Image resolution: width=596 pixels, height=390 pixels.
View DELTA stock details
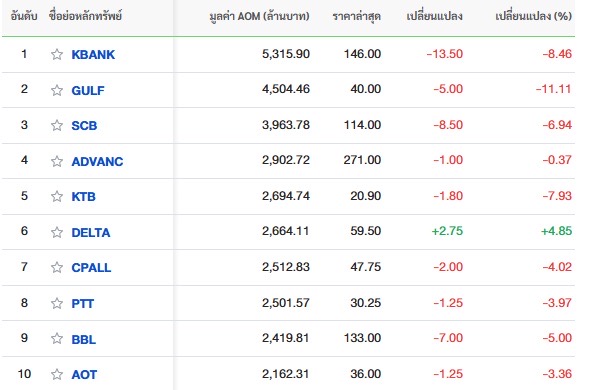pos(91,232)
